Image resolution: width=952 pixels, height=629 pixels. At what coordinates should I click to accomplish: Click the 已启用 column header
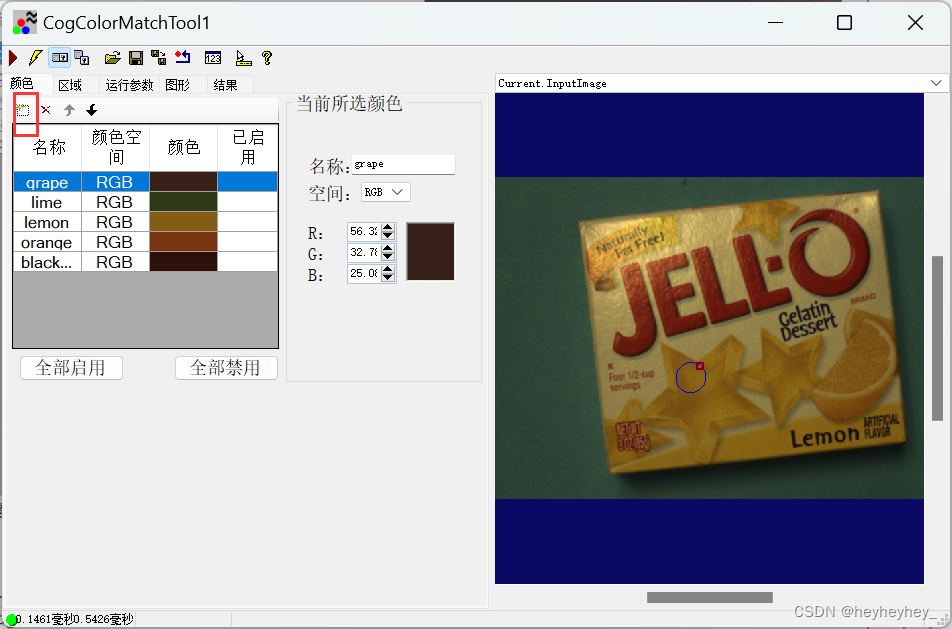248,148
